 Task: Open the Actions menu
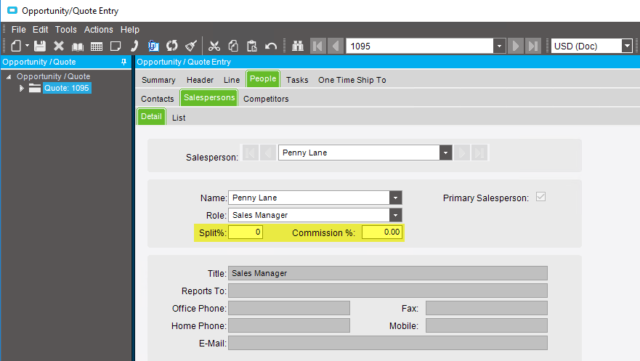point(98,30)
